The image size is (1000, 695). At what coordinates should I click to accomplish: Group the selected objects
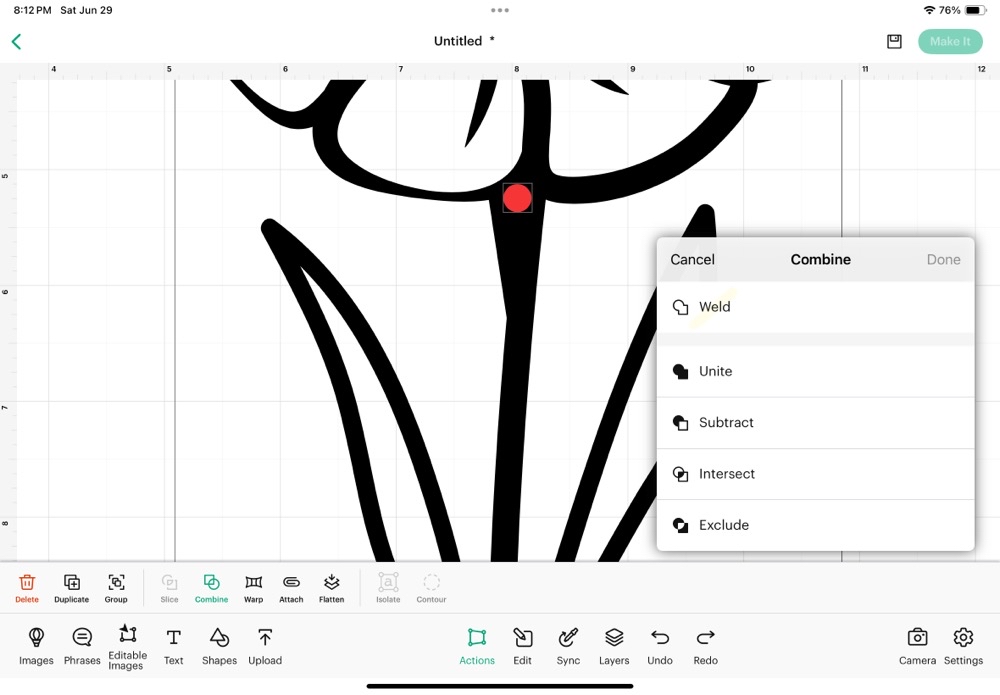(x=116, y=588)
